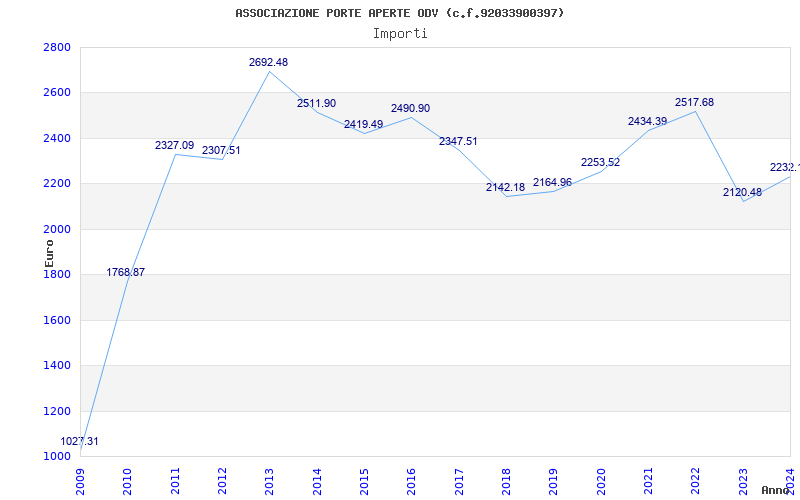Click the y-axis value 1800
This screenshot has height=500, width=800.
57,274
